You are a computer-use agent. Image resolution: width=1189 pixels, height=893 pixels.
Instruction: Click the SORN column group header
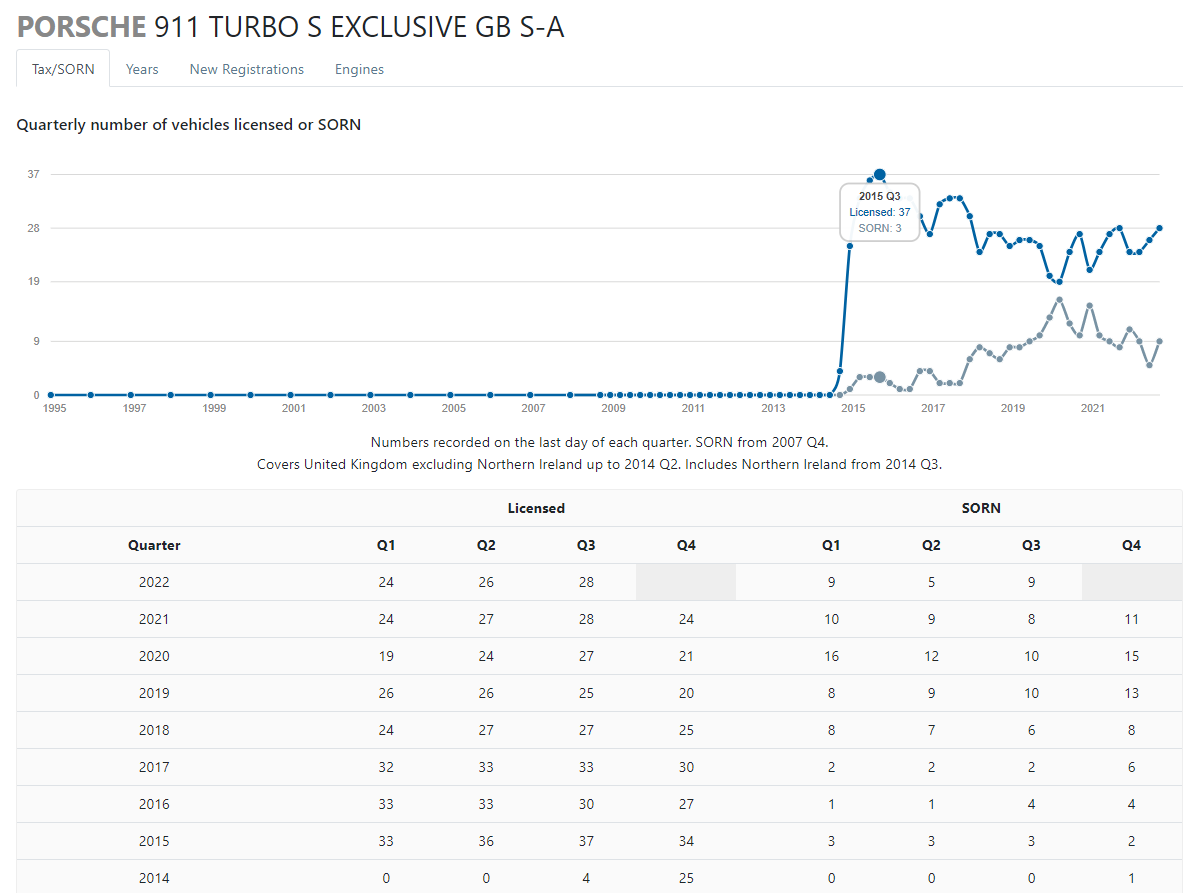click(981, 508)
